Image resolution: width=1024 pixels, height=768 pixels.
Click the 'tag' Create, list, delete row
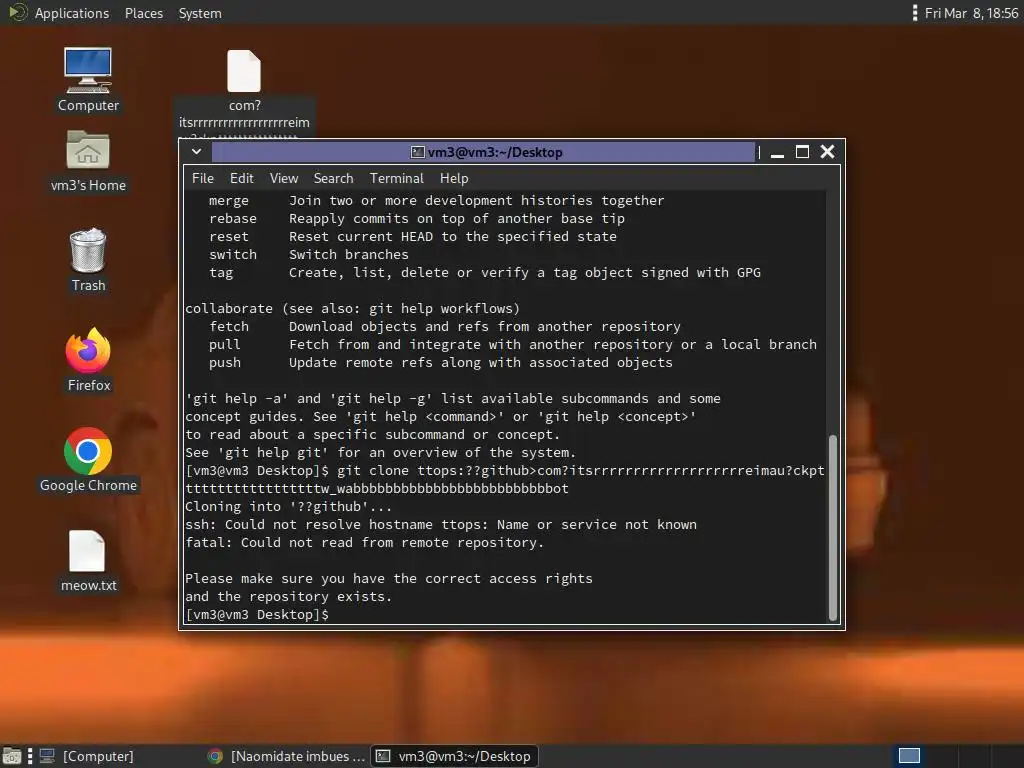[x=485, y=272]
